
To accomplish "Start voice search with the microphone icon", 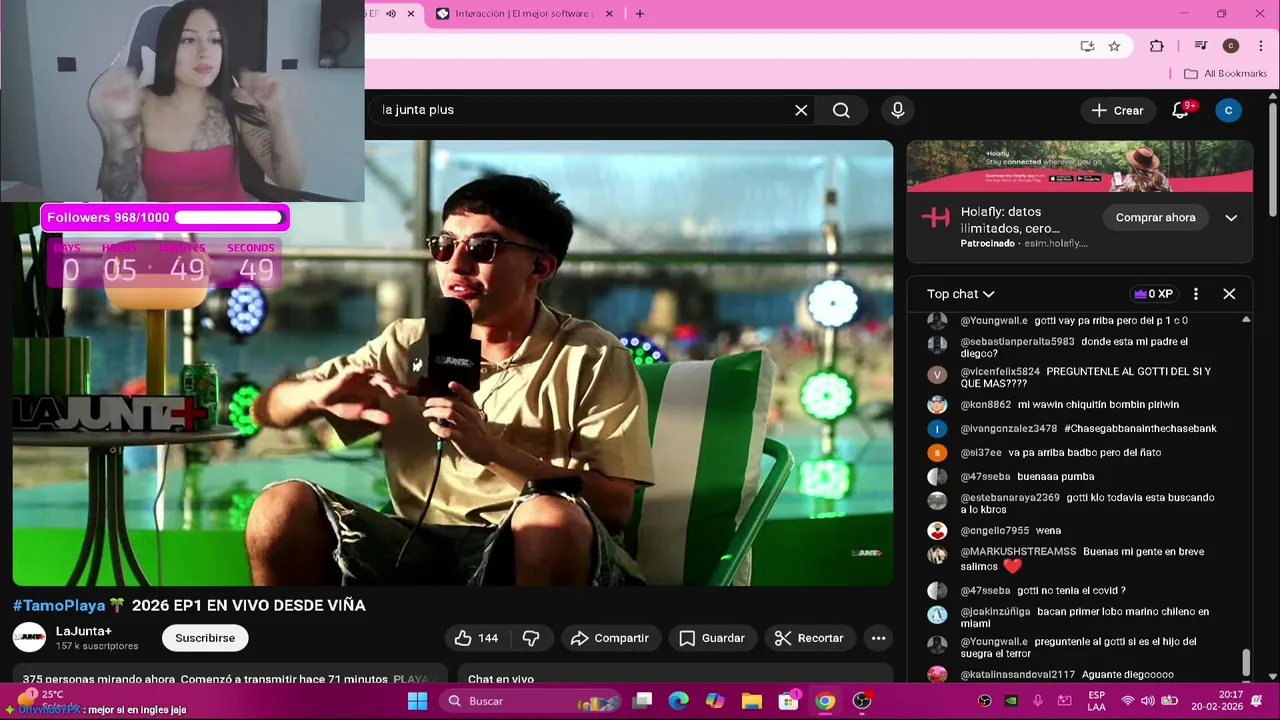I will pyautogui.click(x=897, y=110).
